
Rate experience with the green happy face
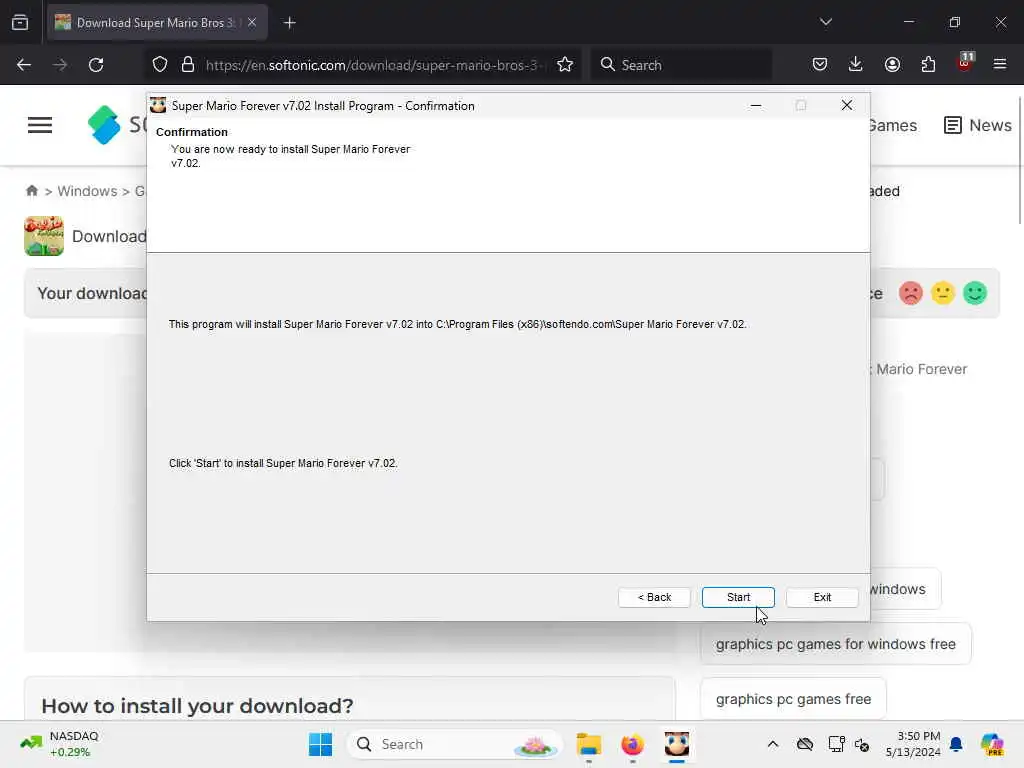coord(974,293)
